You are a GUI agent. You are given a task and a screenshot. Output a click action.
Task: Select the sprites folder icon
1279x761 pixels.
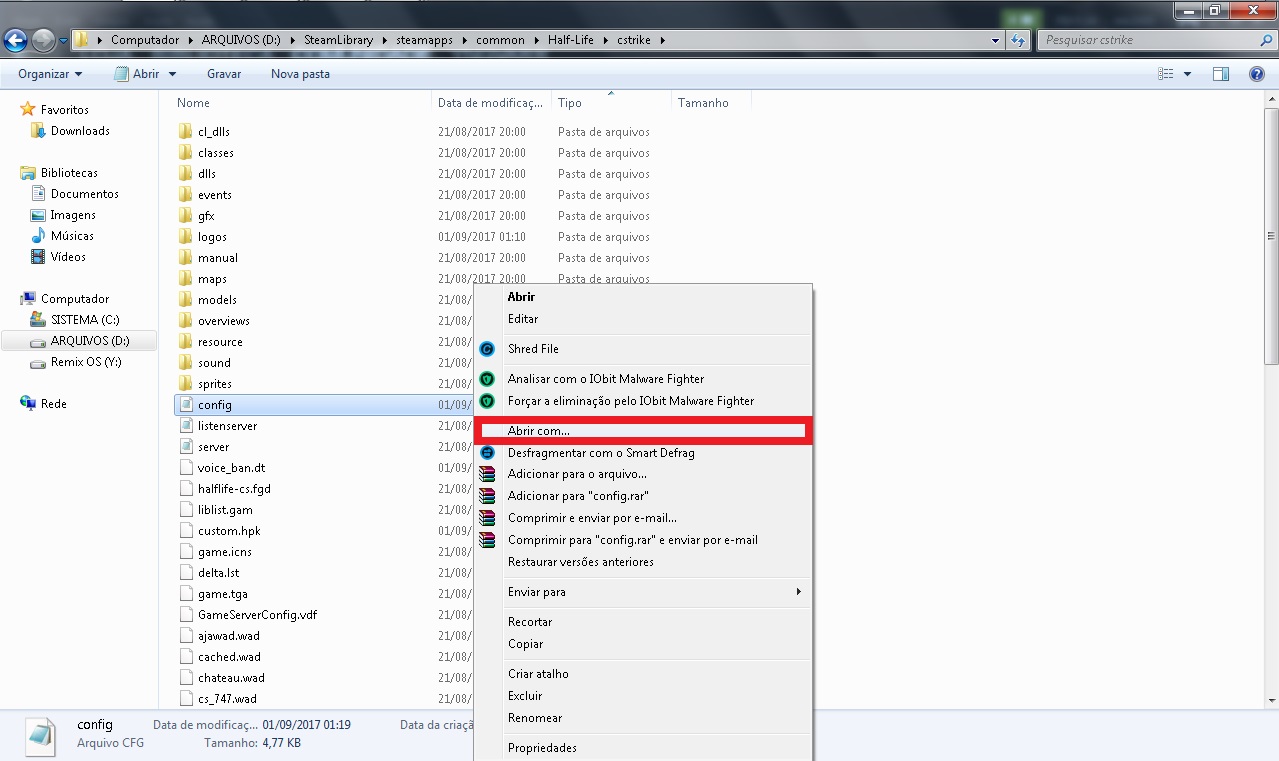(185, 384)
